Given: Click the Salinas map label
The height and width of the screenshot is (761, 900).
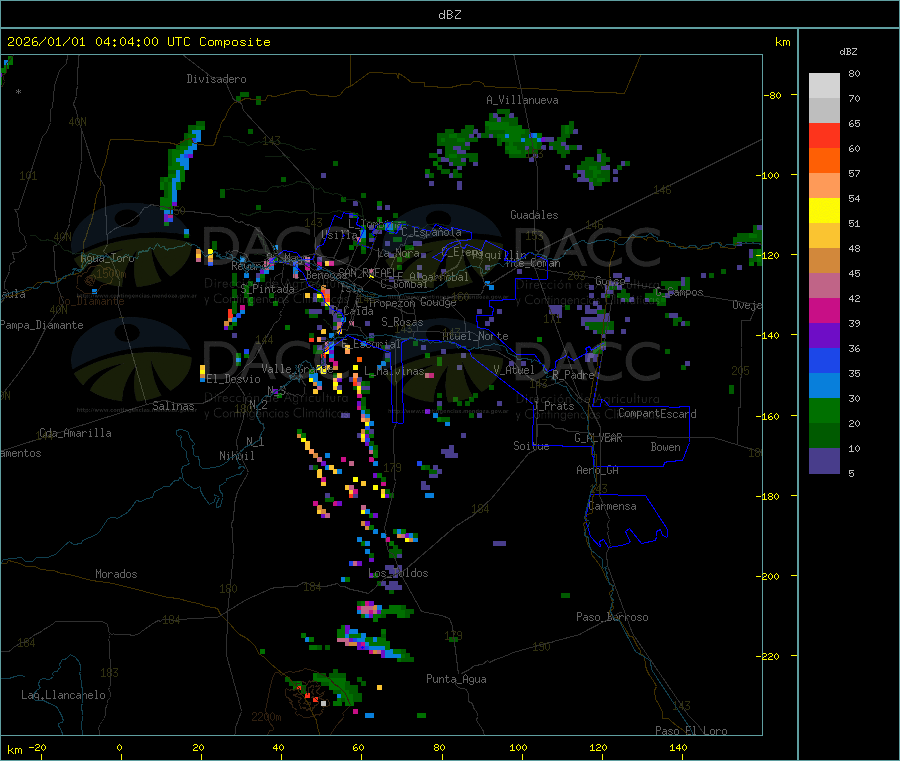Looking at the screenshot, I should 173,406.
